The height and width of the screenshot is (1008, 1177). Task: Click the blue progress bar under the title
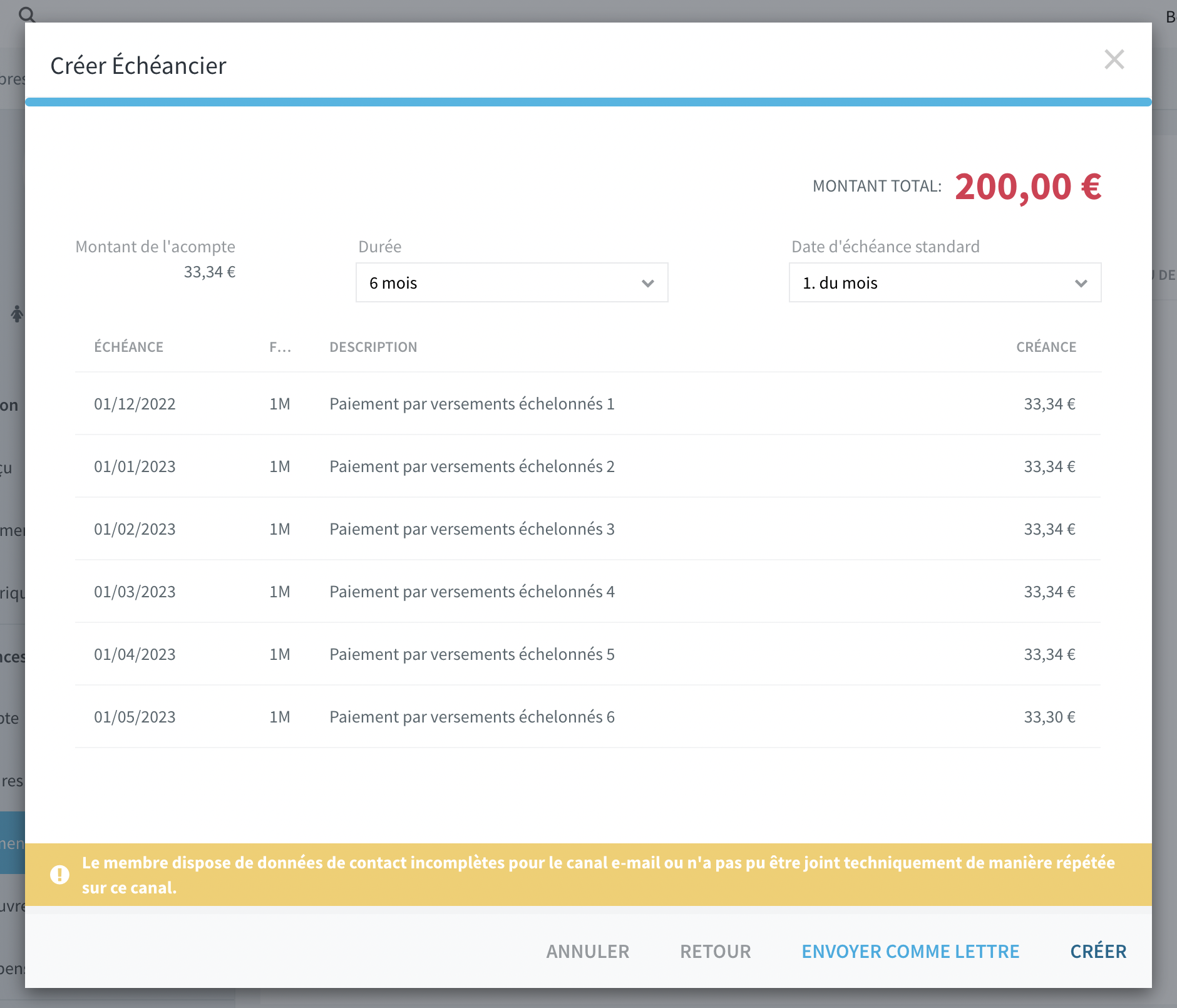point(587,100)
